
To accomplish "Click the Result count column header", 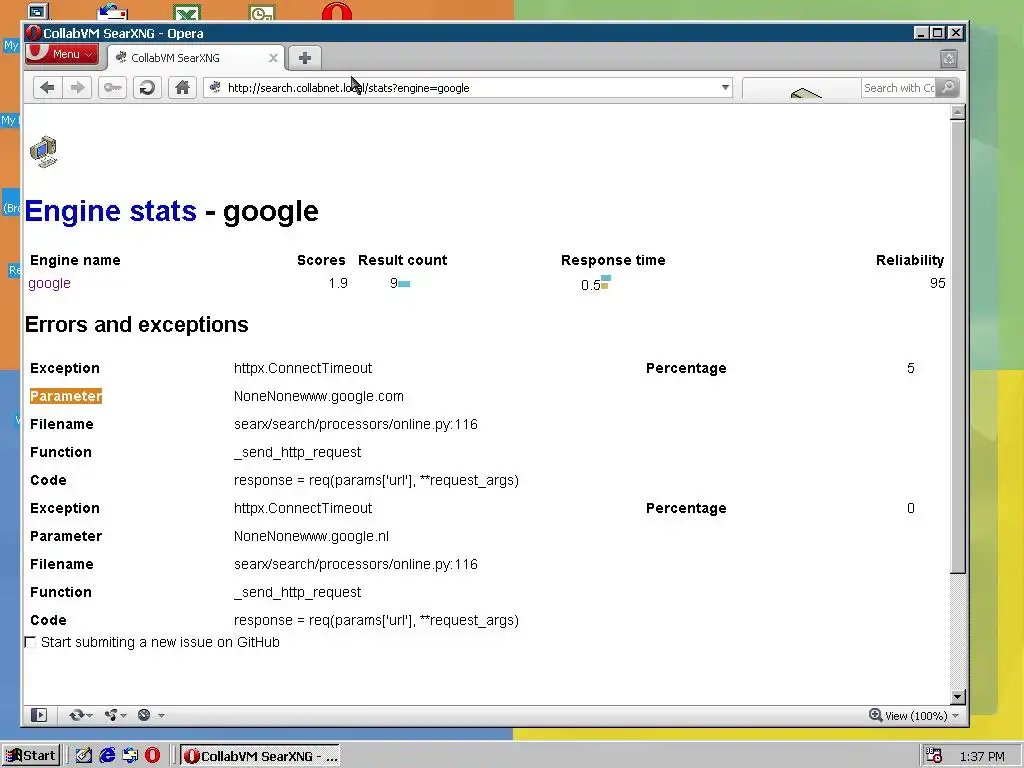I will (x=402, y=260).
